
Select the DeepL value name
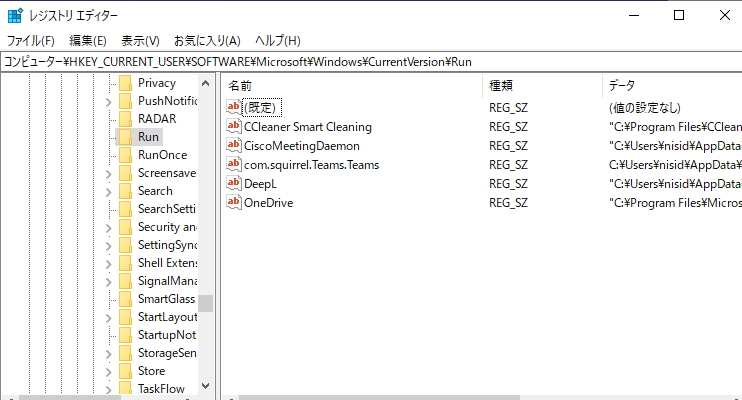click(260, 184)
